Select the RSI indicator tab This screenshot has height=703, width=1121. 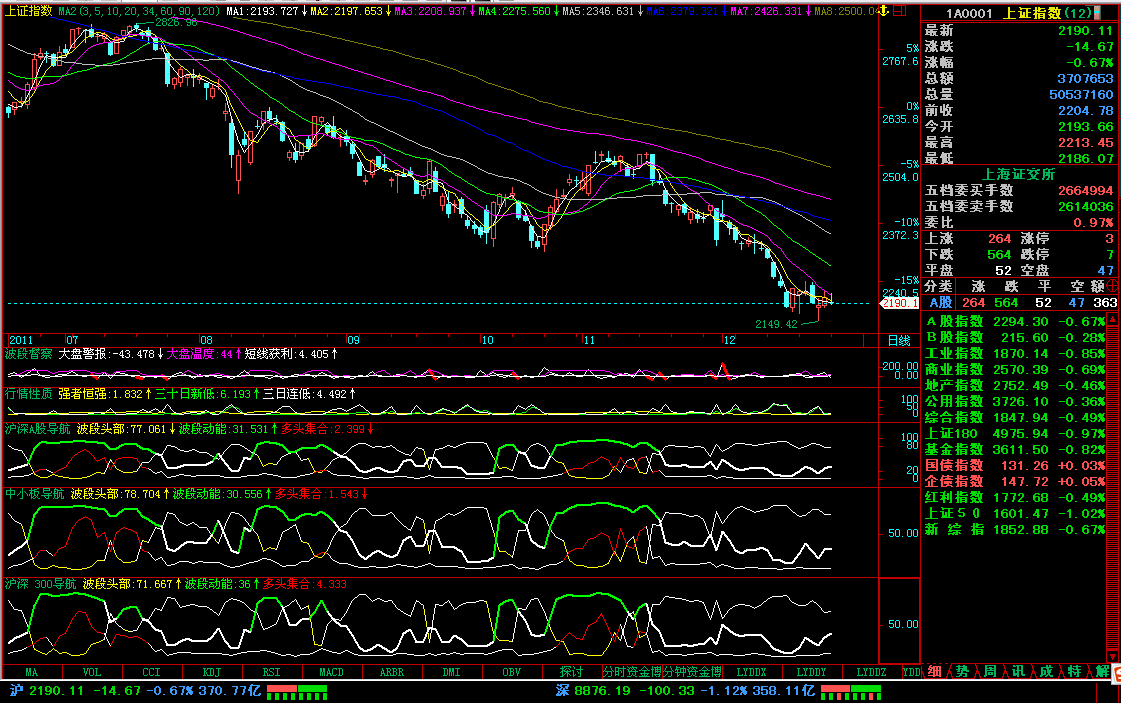272,672
